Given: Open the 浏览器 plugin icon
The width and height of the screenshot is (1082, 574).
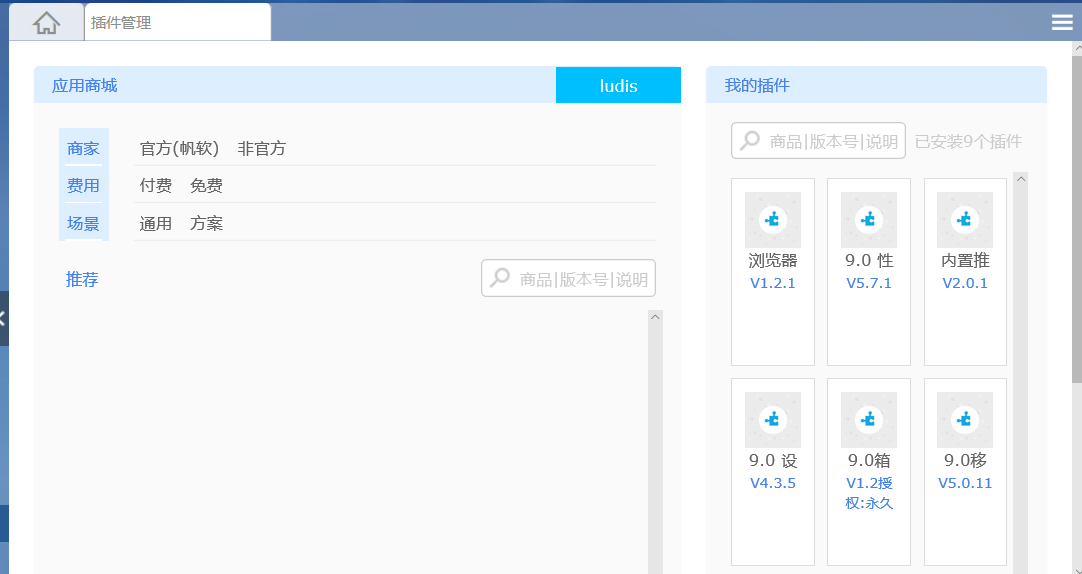Looking at the screenshot, I should 773,220.
